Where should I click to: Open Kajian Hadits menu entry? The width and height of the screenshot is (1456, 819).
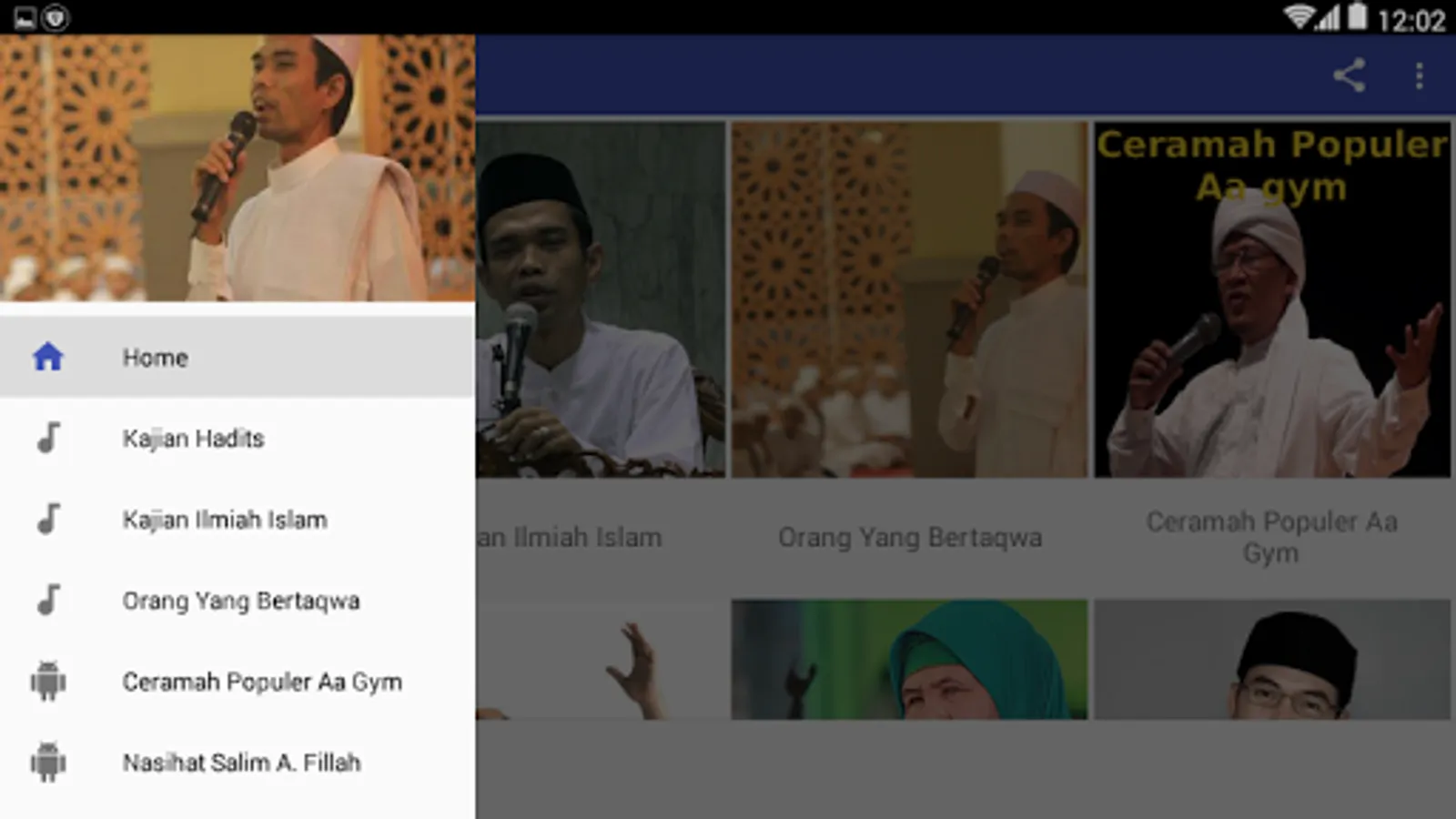click(x=238, y=438)
